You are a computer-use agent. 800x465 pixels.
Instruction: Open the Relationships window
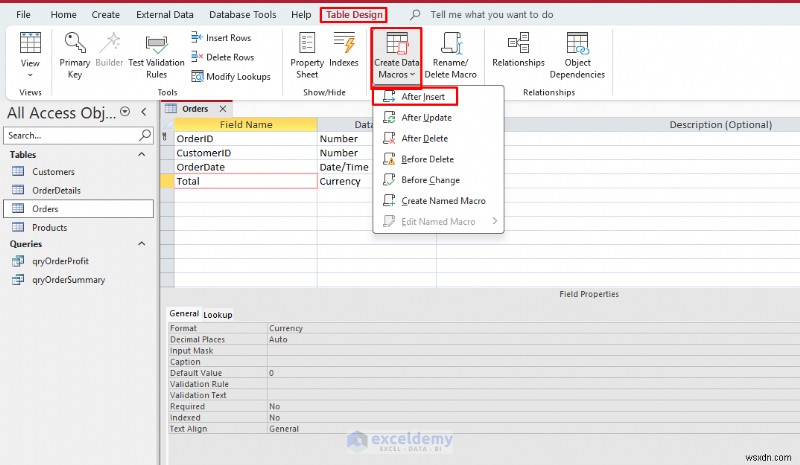(x=518, y=50)
